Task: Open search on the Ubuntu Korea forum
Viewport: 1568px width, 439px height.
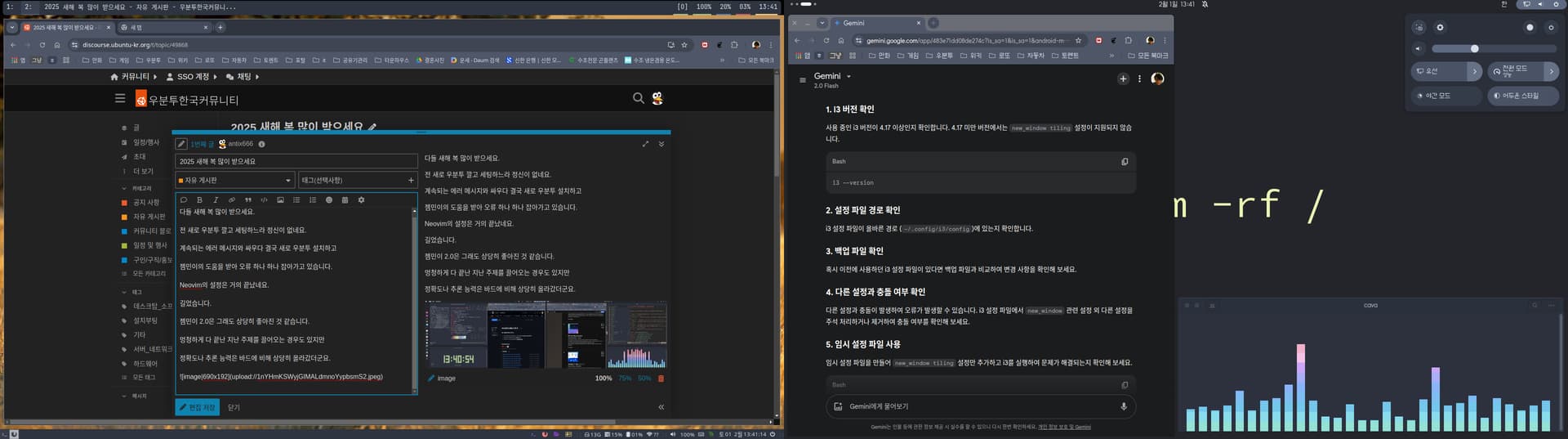Action: point(638,98)
